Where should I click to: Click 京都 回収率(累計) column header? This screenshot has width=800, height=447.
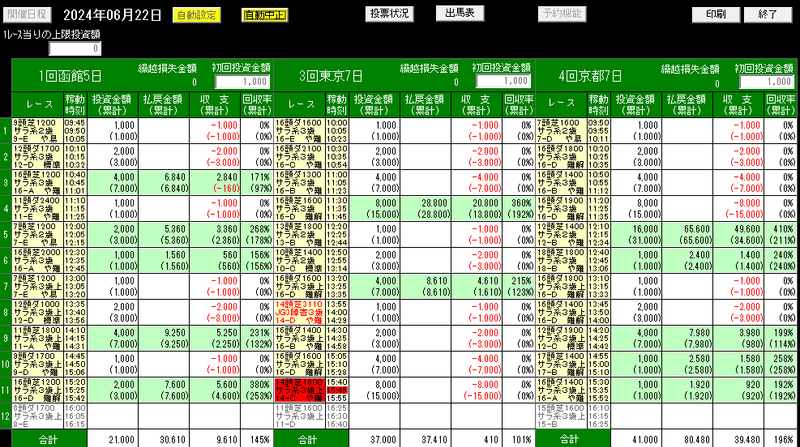coord(780,105)
